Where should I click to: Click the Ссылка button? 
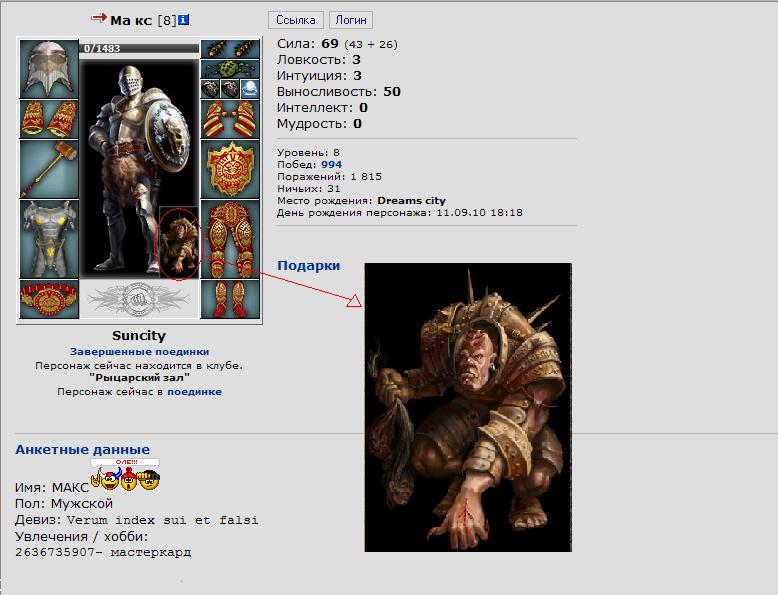296,20
